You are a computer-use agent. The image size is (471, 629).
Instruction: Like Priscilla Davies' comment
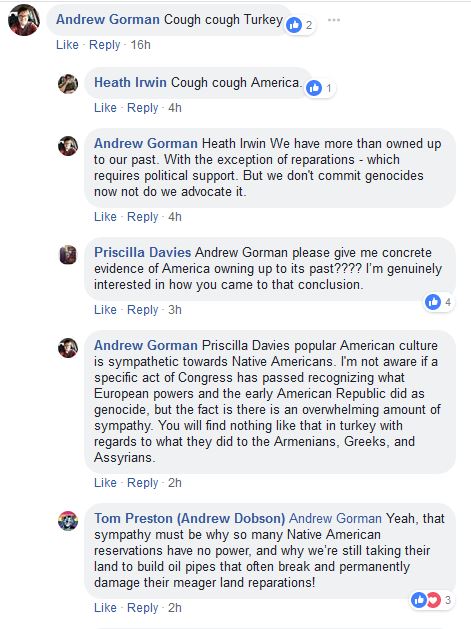pyautogui.click(x=105, y=310)
